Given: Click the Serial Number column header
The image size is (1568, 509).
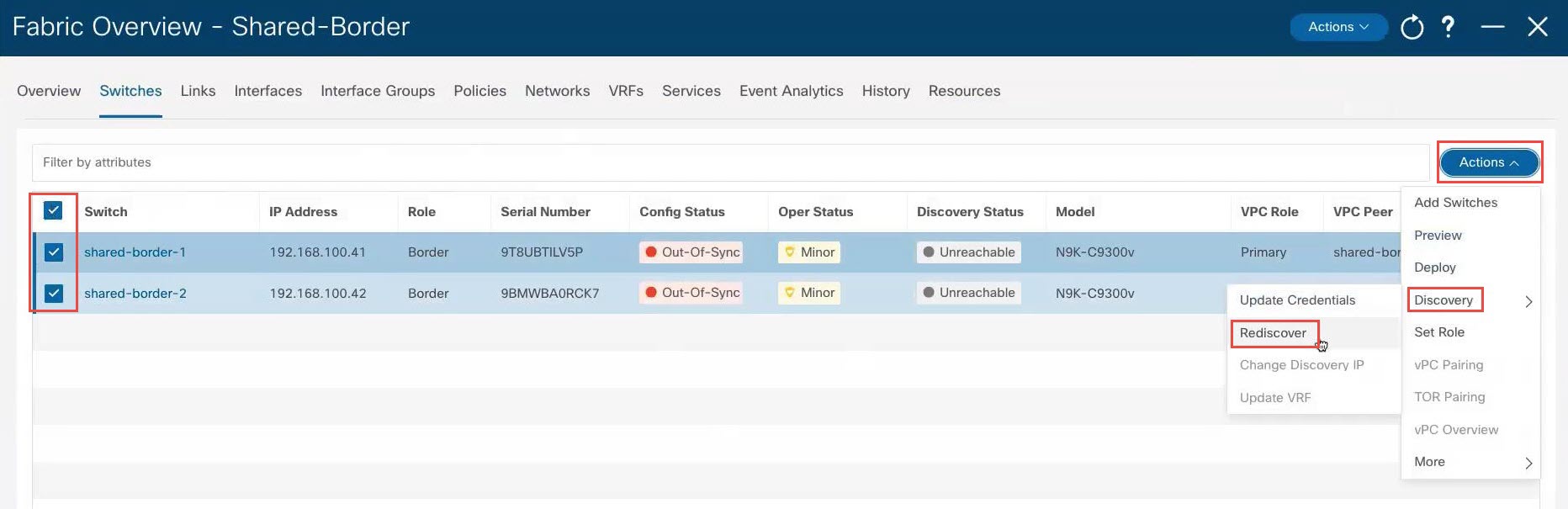Looking at the screenshot, I should tap(545, 212).
